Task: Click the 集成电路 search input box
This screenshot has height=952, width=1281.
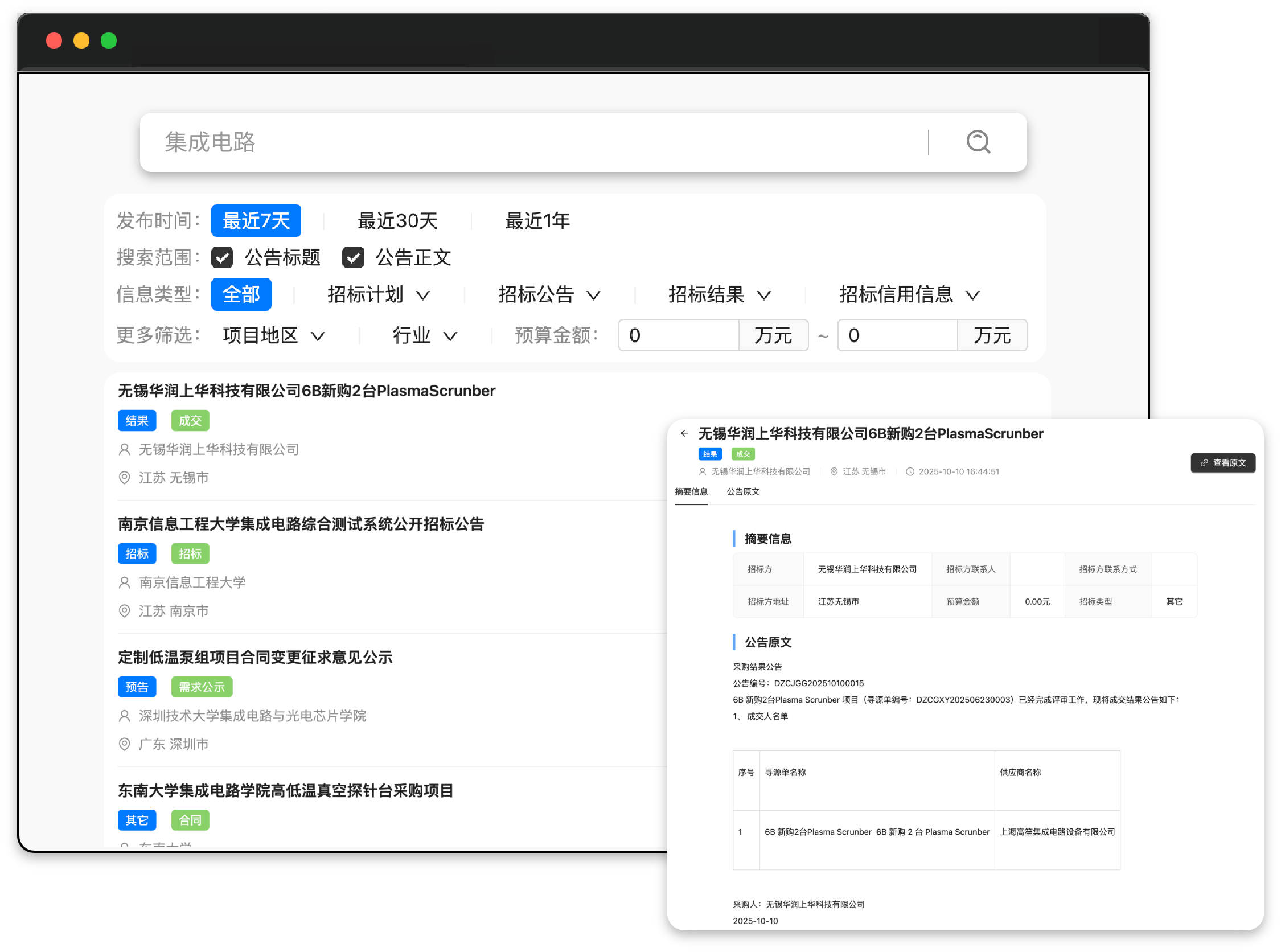Action: [x=519, y=142]
